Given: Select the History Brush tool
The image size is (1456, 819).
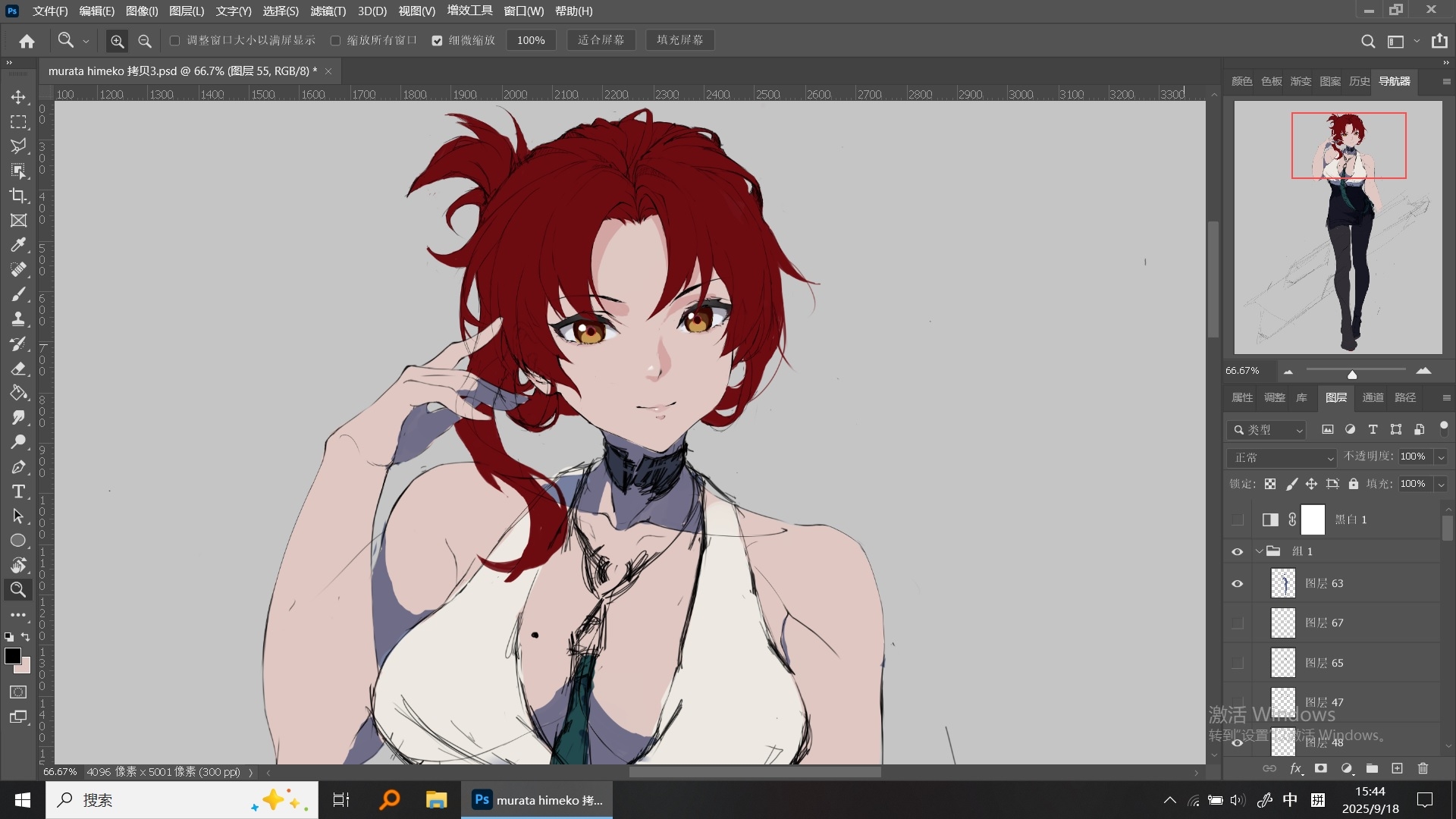Looking at the screenshot, I should (x=18, y=344).
